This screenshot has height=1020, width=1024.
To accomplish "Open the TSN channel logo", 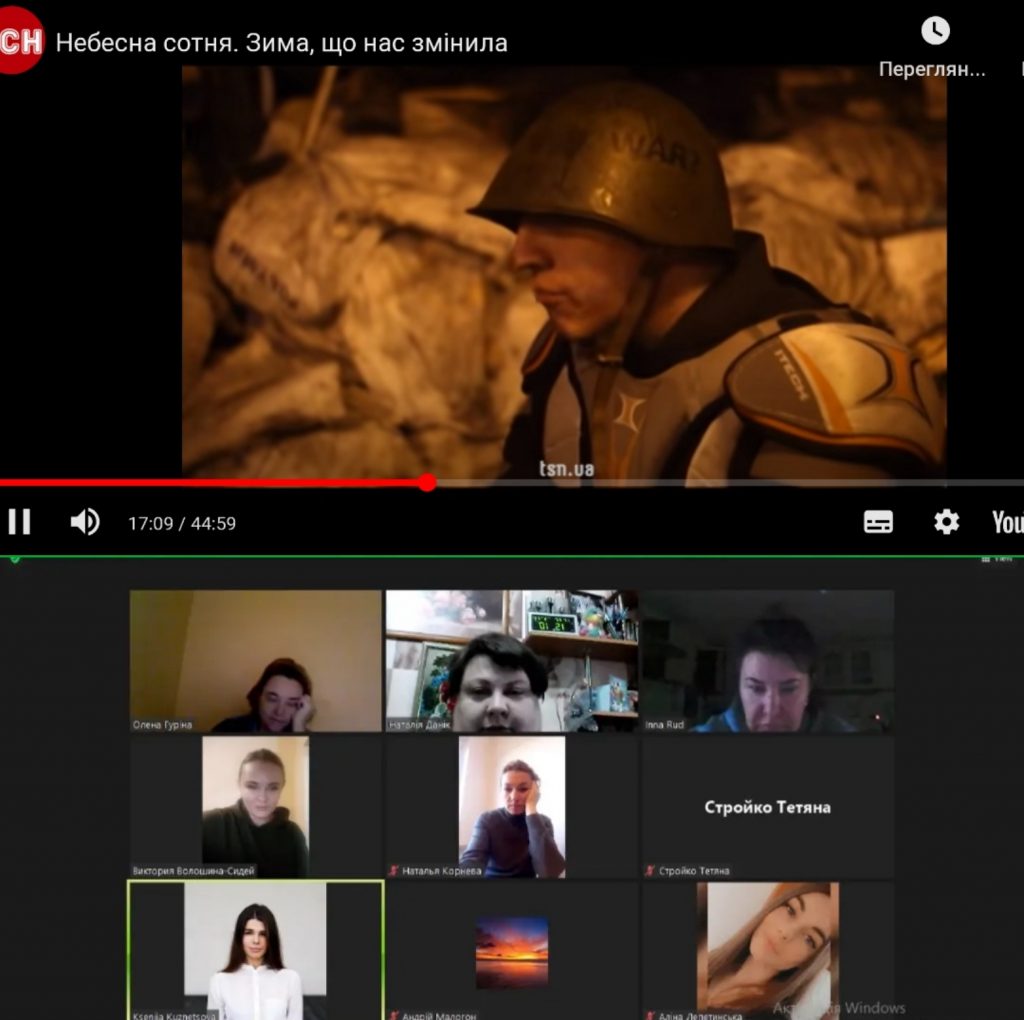I will pyautogui.click(x=20, y=41).
